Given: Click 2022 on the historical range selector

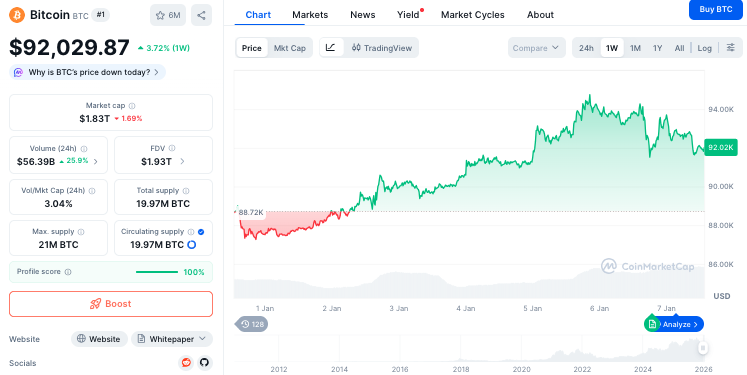Looking at the screenshot, I should (x=582, y=369).
